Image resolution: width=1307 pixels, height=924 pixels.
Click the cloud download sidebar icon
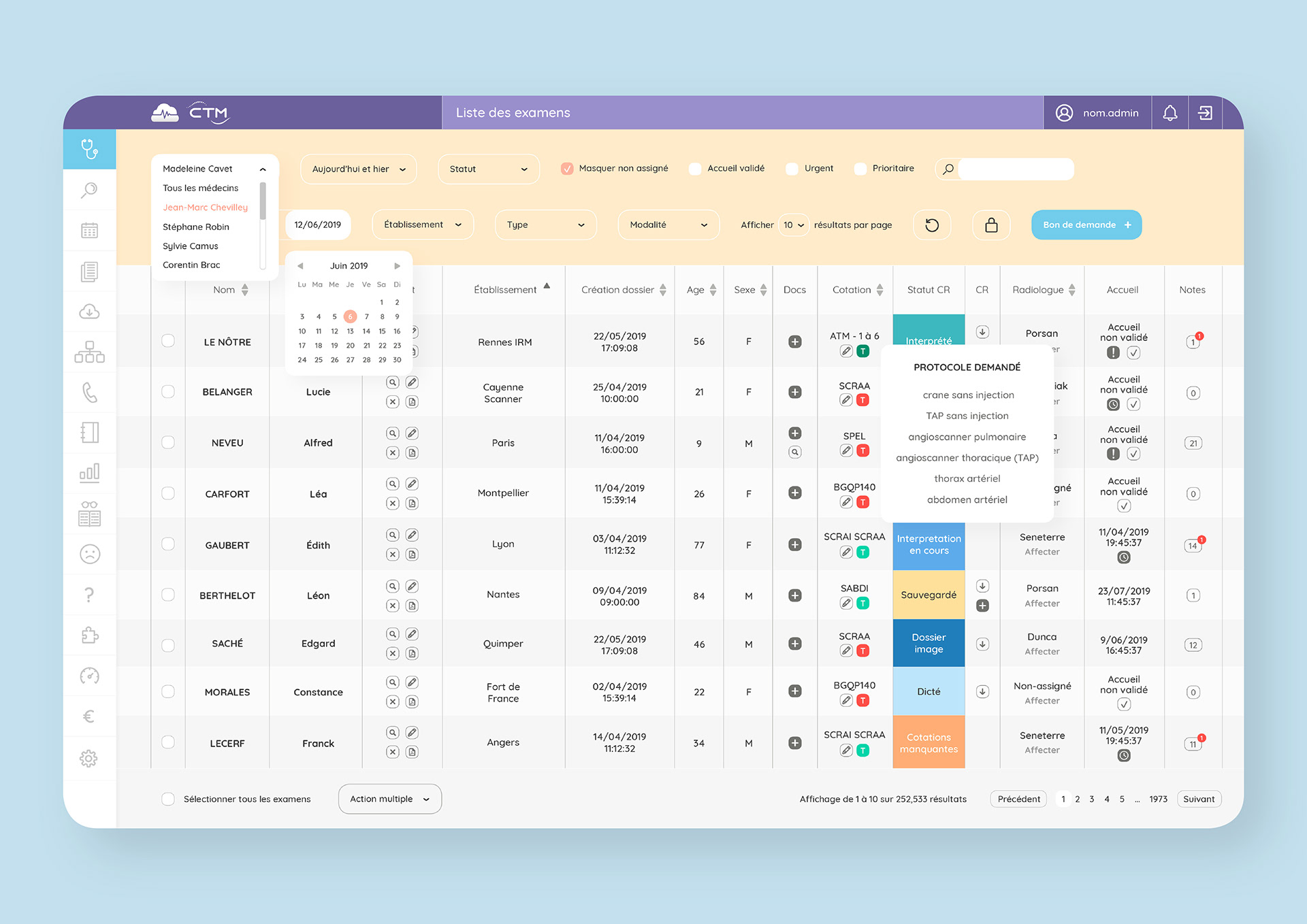pyautogui.click(x=89, y=312)
